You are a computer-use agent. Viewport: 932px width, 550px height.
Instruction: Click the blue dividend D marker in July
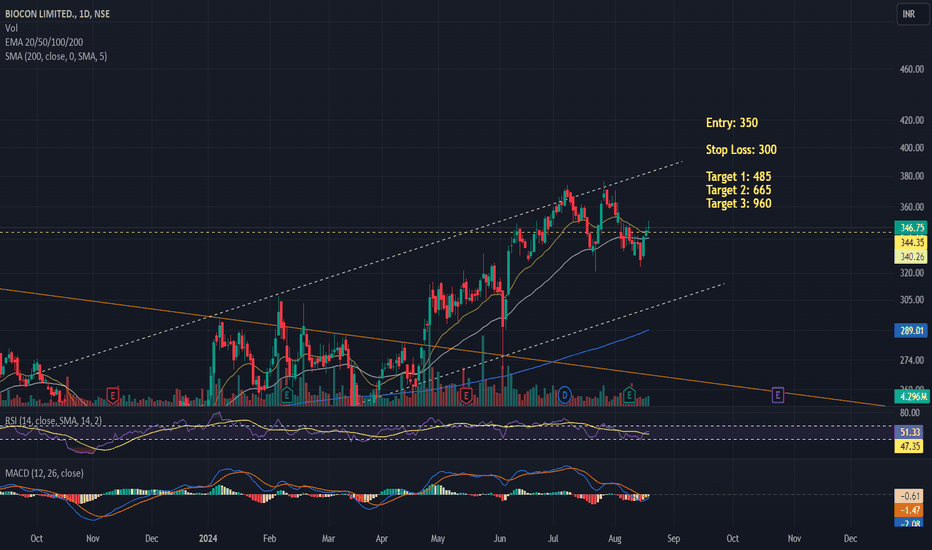(x=564, y=394)
